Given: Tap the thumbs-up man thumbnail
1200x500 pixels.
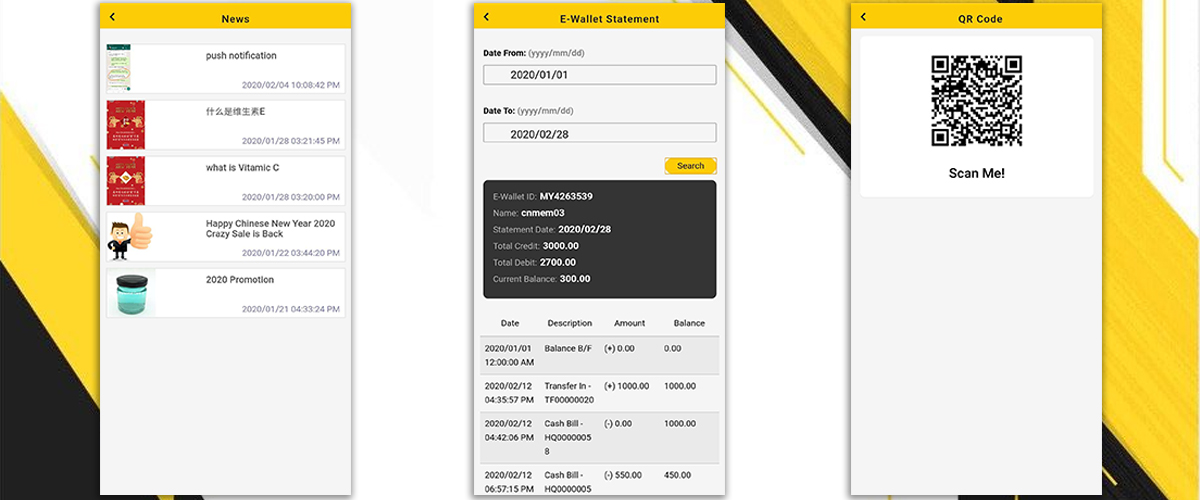Looking at the screenshot, I should pyautogui.click(x=131, y=237).
